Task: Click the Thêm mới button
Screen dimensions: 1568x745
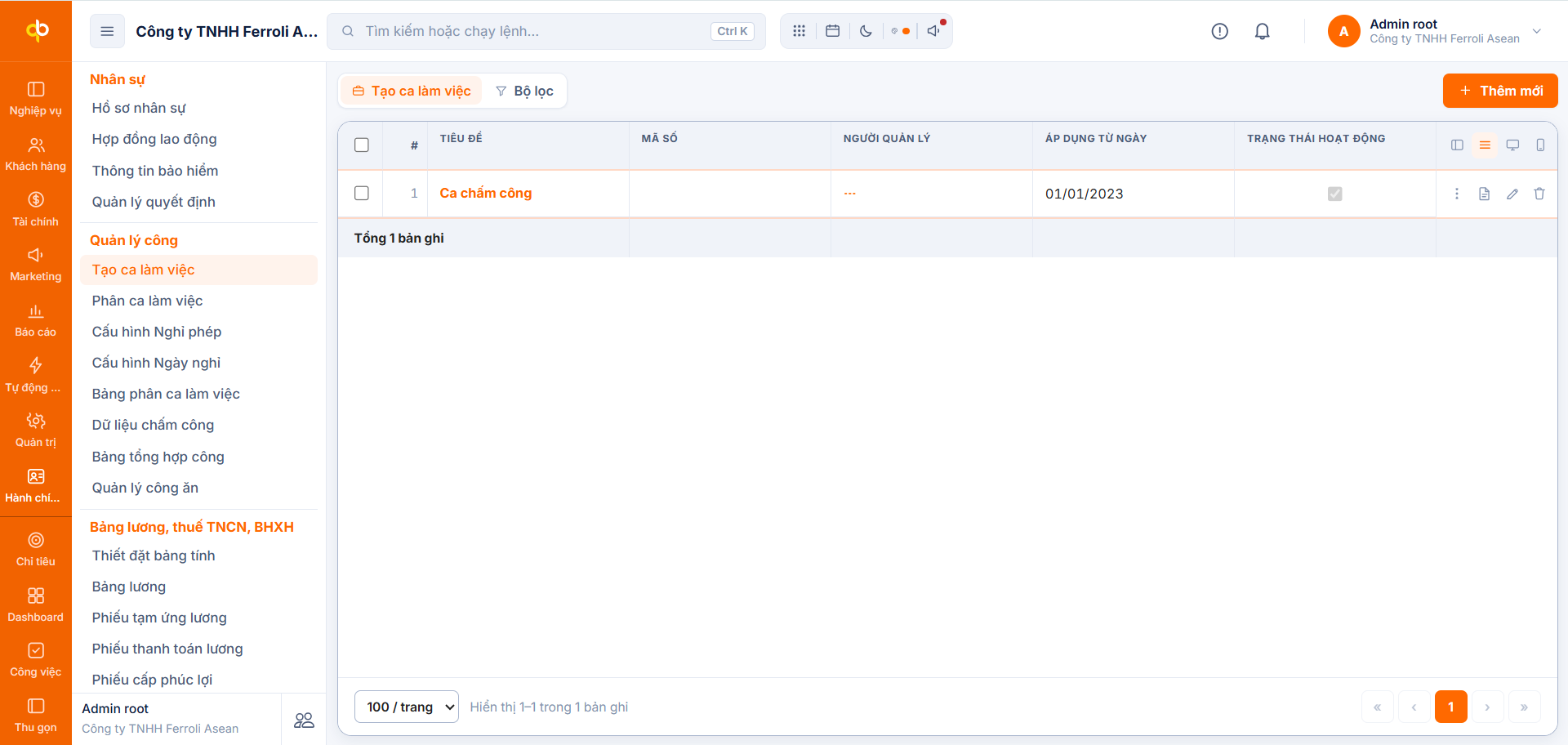Action: (1500, 91)
